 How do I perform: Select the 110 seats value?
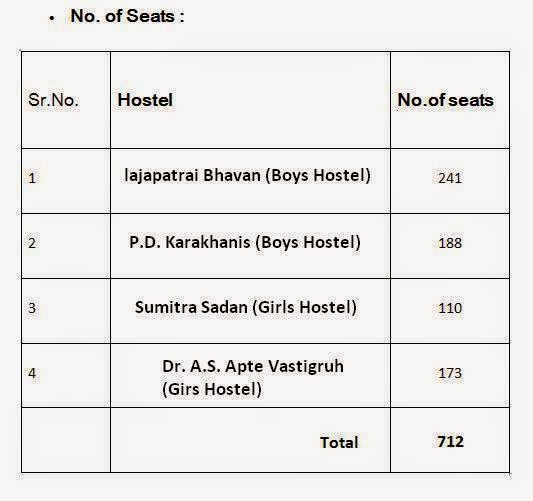tap(450, 308)
